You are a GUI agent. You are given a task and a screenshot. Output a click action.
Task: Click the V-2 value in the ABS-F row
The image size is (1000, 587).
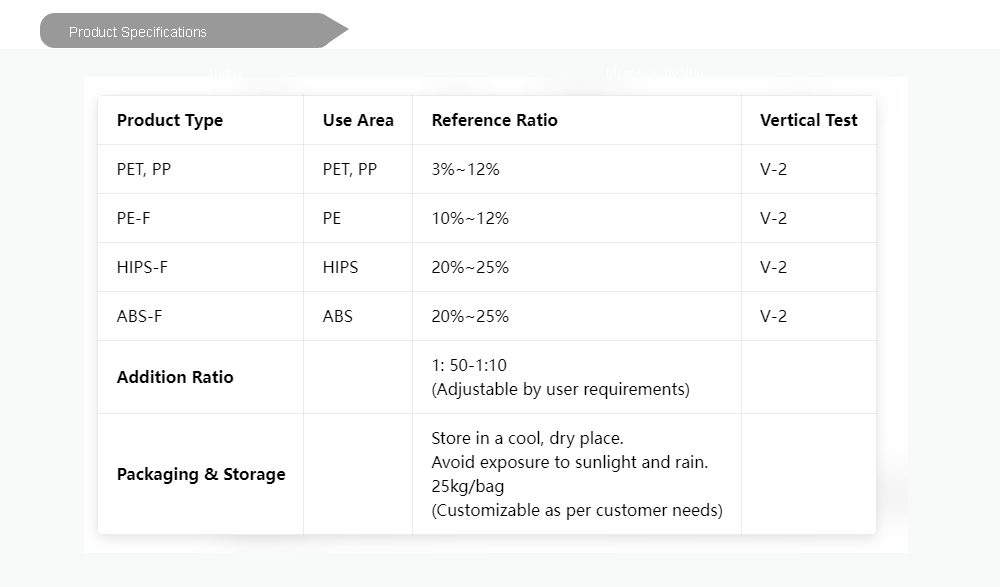pos(773,316)
